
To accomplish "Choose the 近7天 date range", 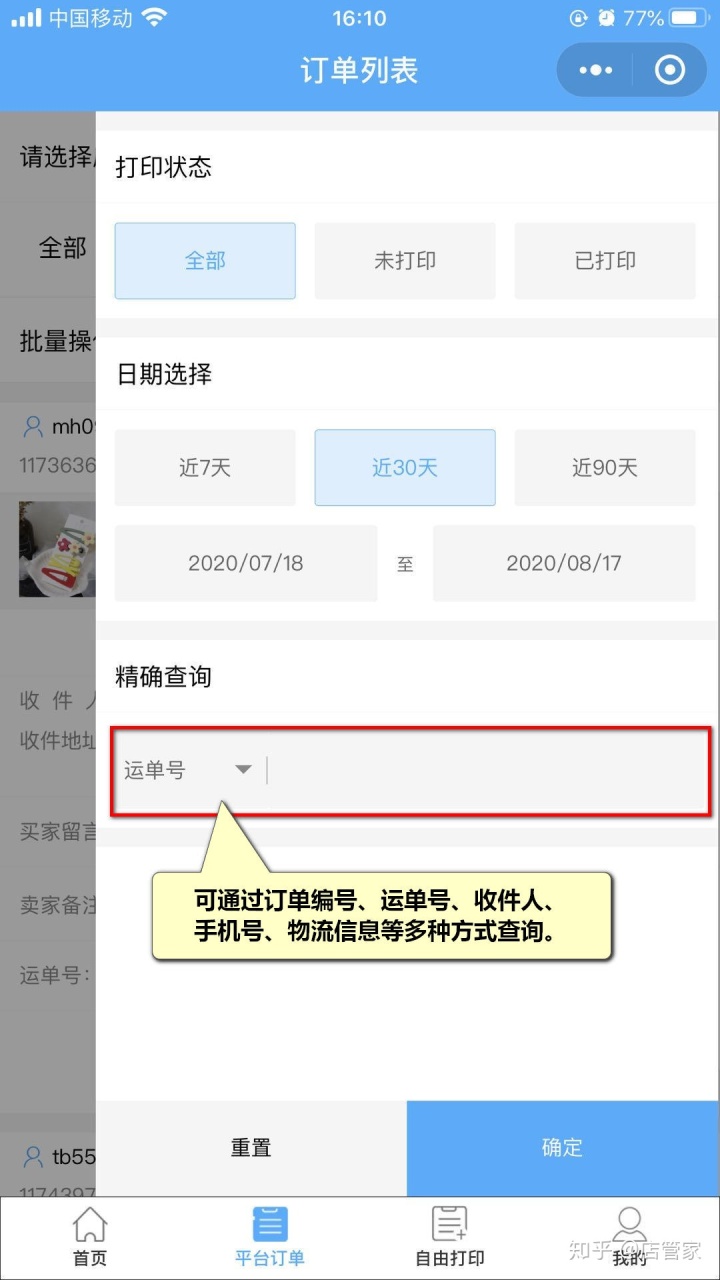I will point(205,468).
